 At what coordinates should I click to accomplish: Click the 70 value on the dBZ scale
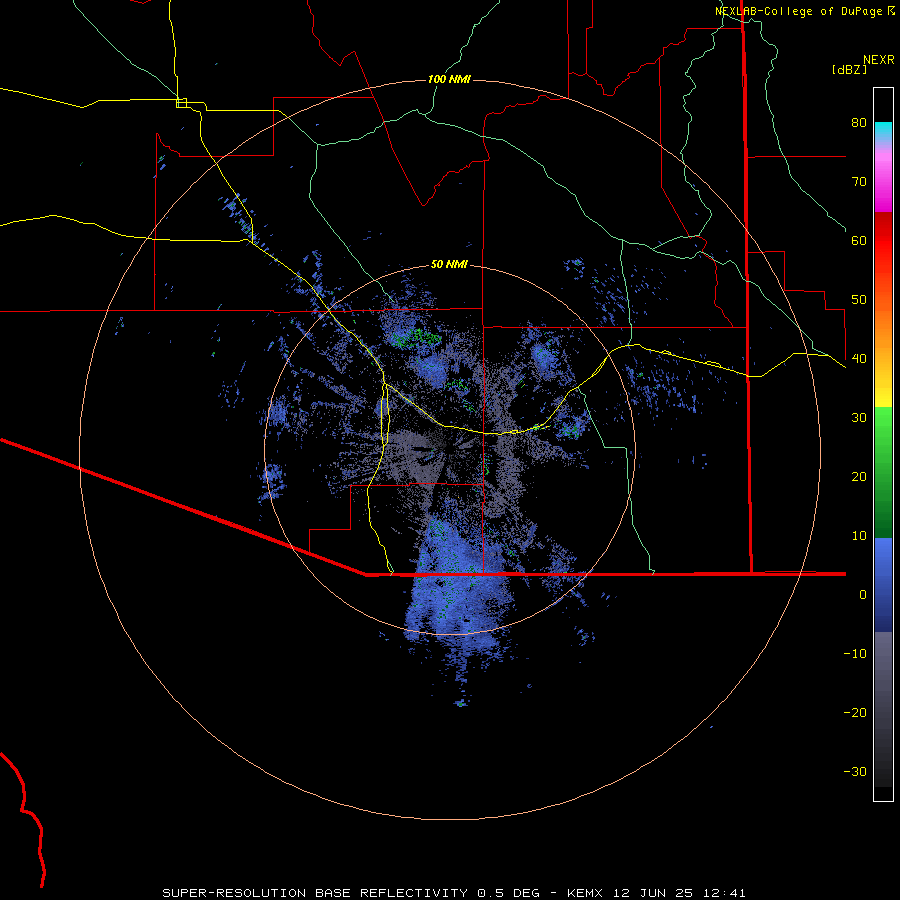[859, 182]
